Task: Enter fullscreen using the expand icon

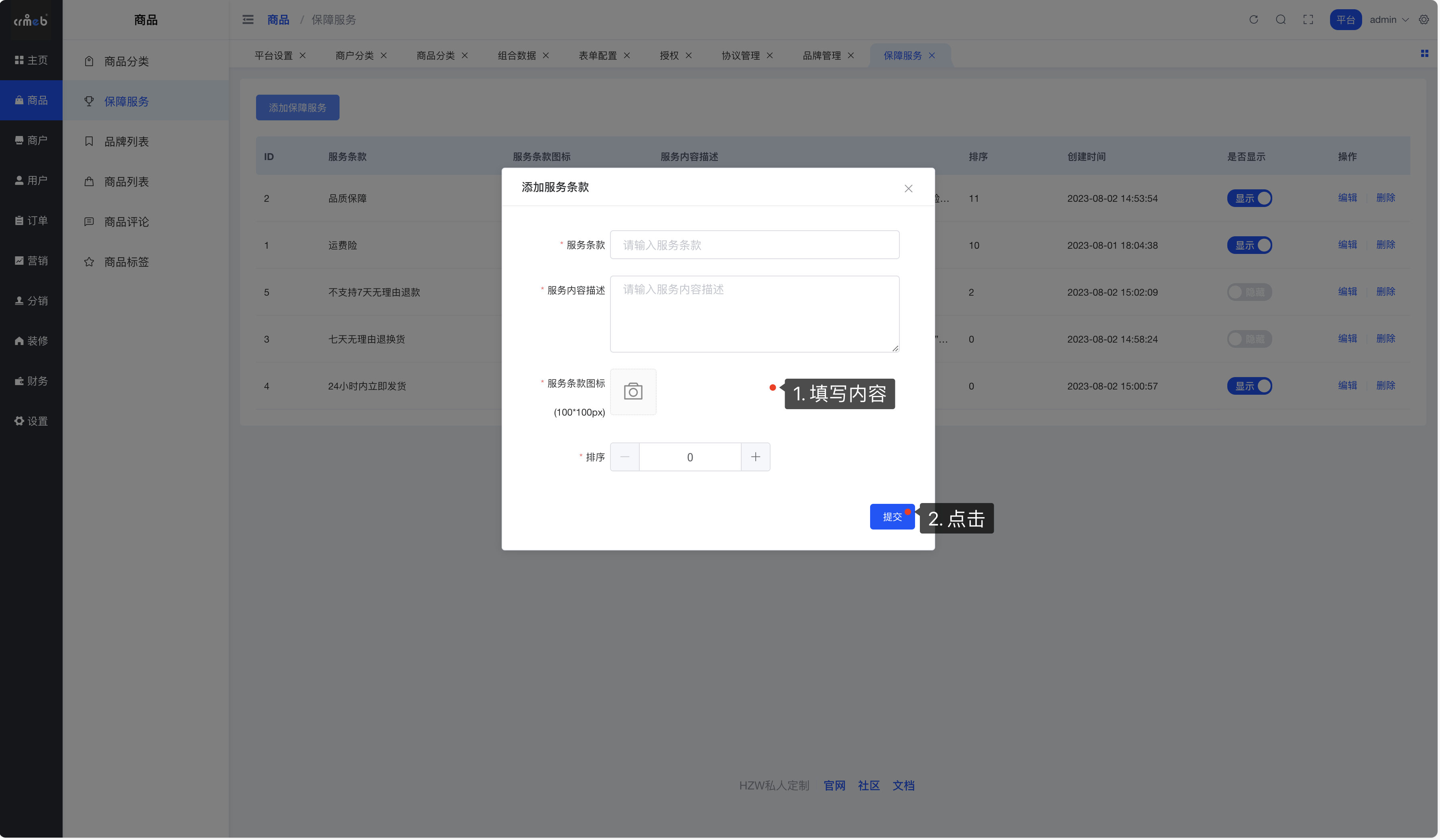Action: (x=1308, y=19)
